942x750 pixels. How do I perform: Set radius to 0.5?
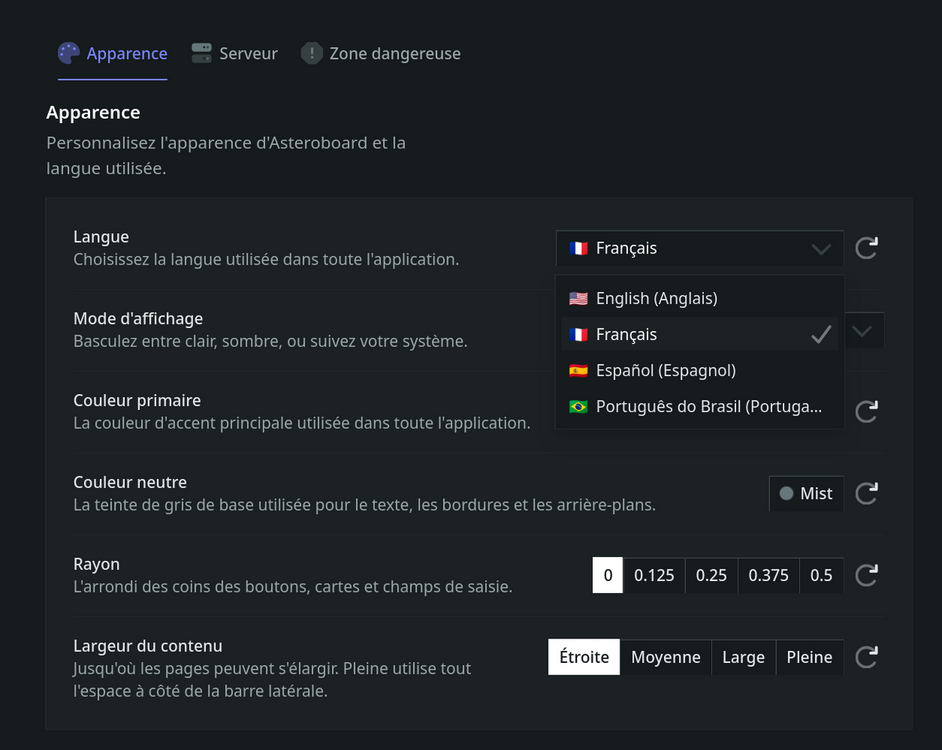(821, 575)
